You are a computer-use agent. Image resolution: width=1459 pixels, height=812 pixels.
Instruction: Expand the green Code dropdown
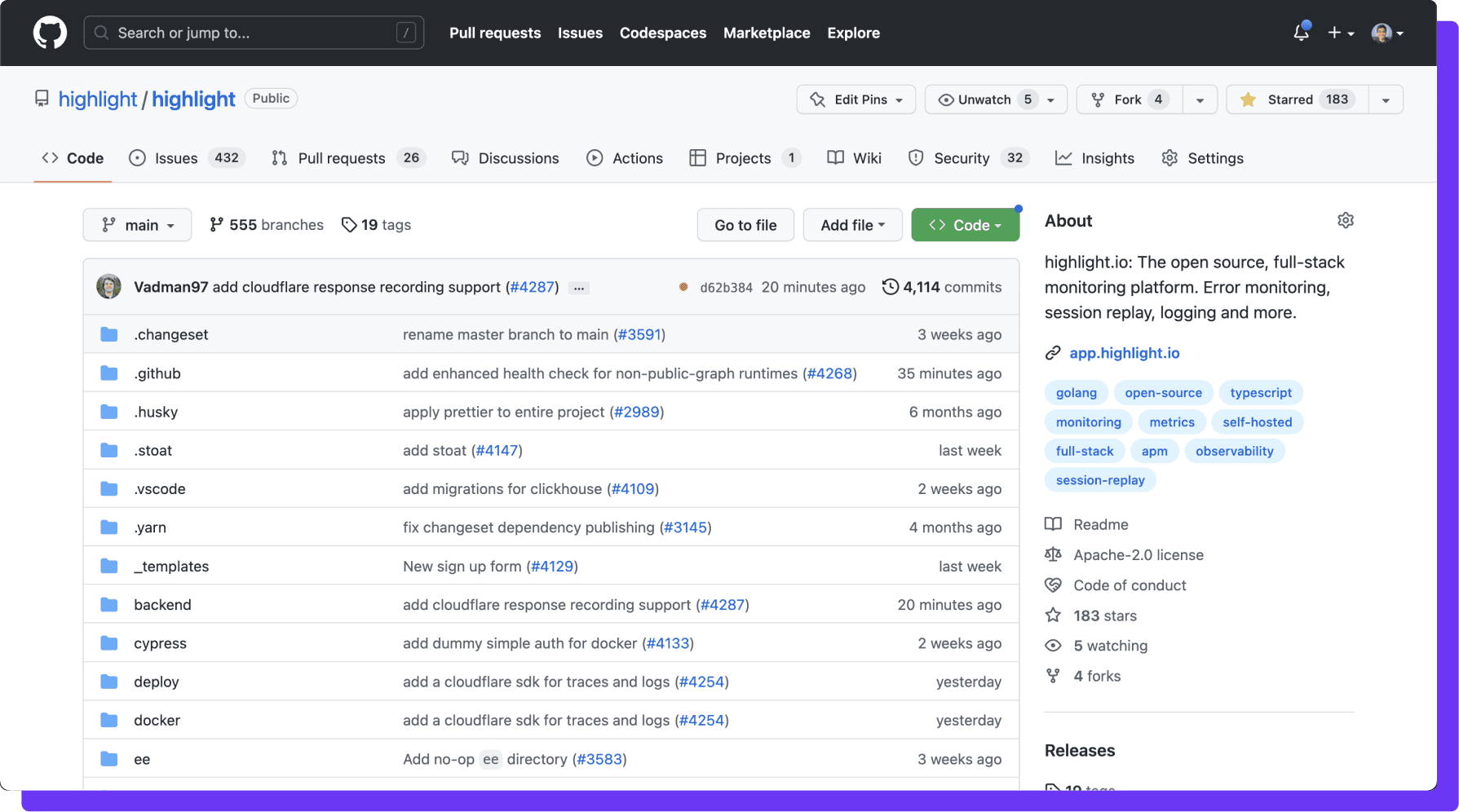coord(966,224)
